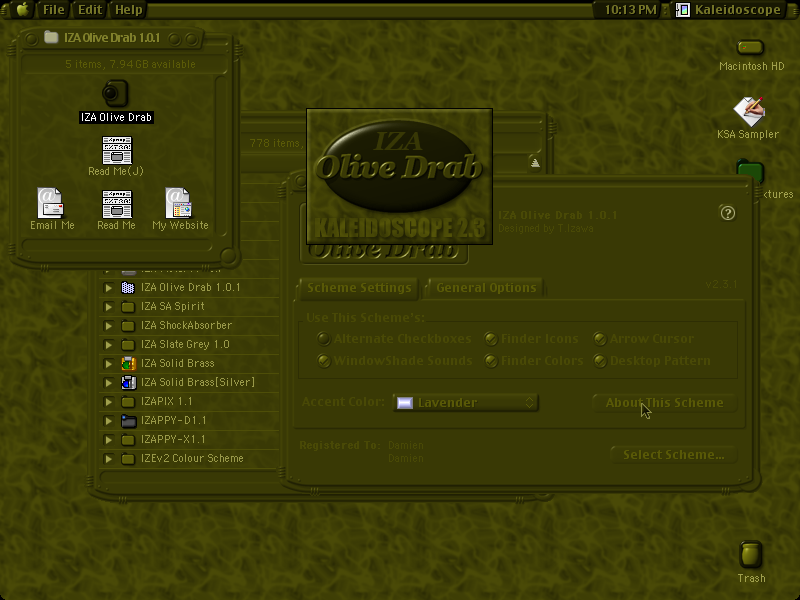800x600 pixels.
Task: Select the IZA Slate Grey 1.0 row name
Action: 185,344
